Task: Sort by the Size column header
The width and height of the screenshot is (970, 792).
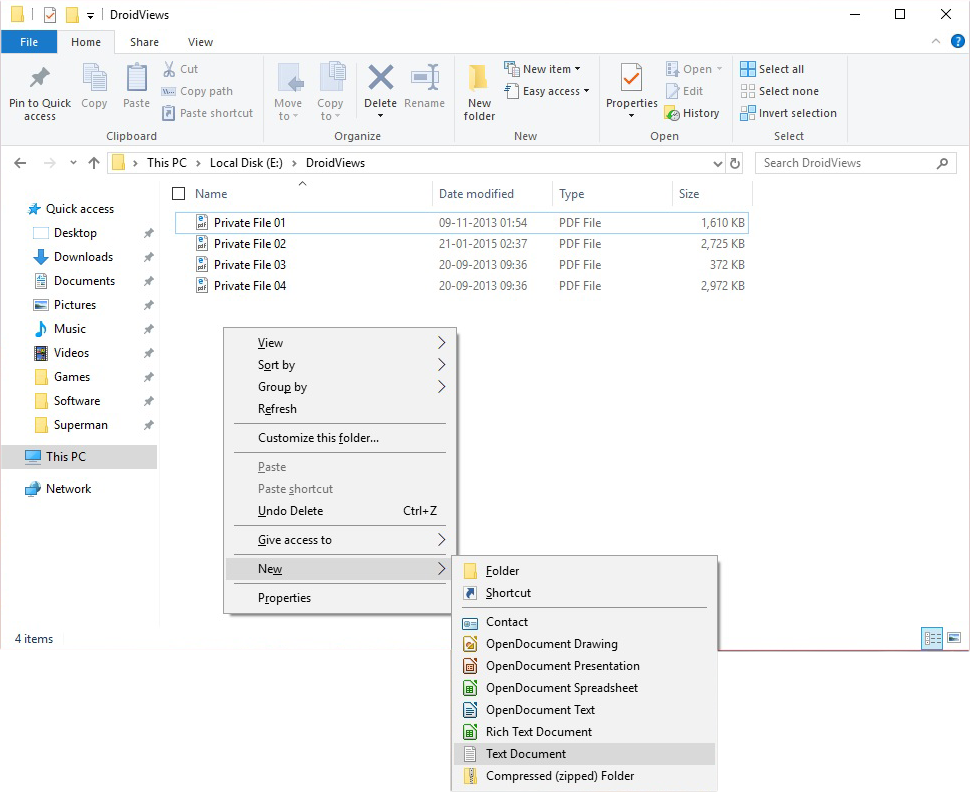Action: 689,194
